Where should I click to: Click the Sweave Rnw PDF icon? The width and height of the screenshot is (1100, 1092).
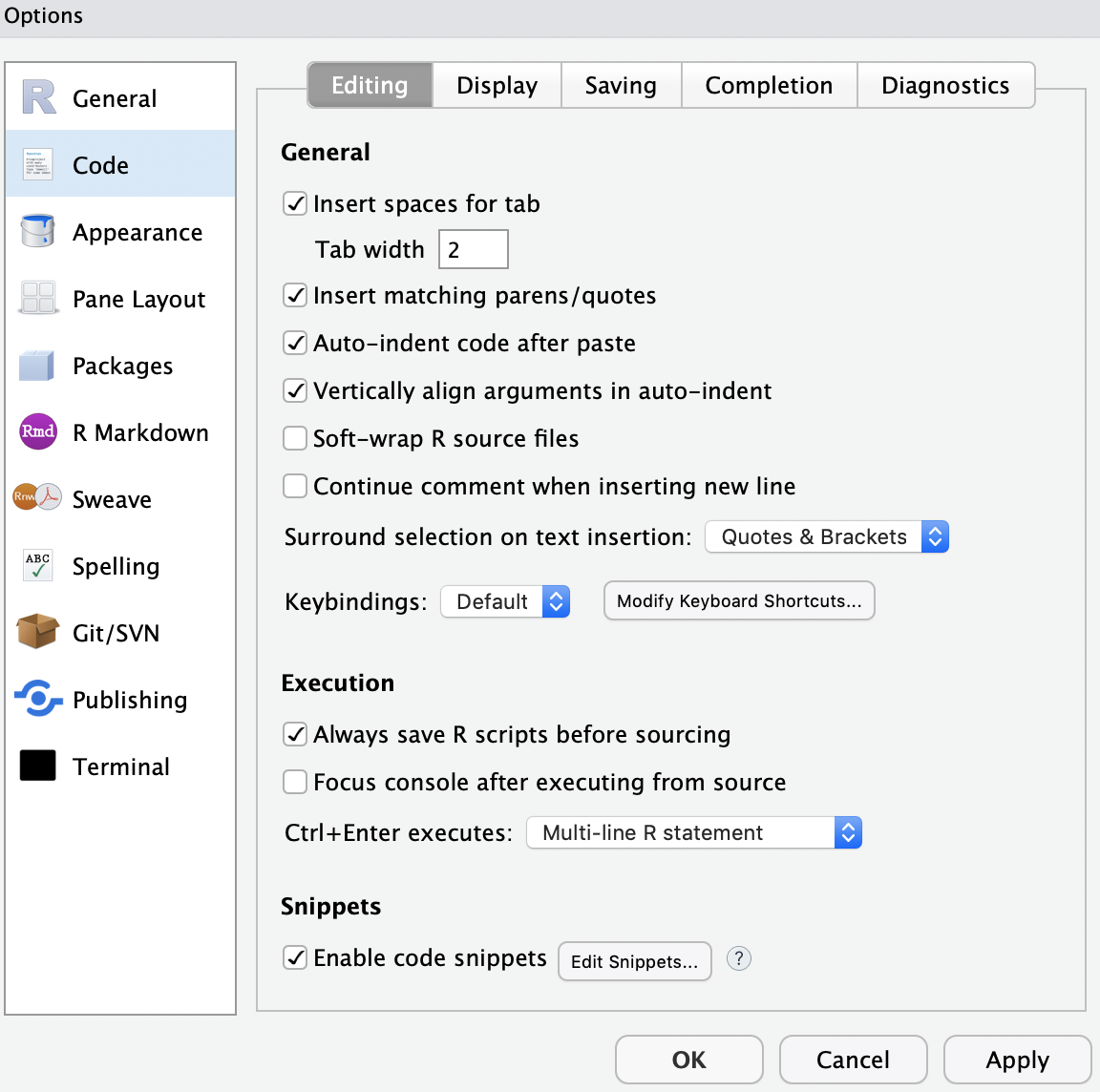[x=37, y=497]
